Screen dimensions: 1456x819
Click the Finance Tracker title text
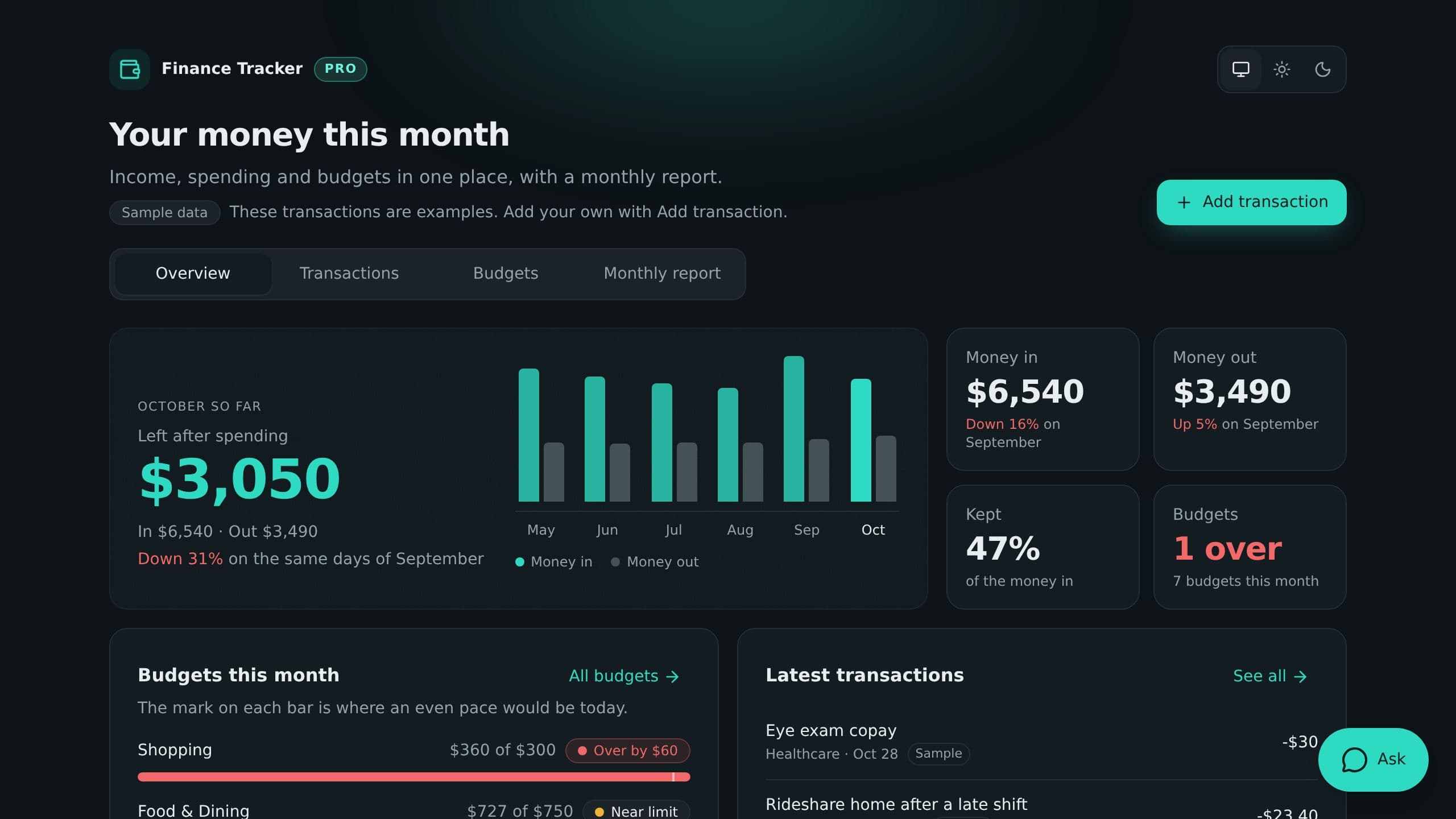click(232, 69)
